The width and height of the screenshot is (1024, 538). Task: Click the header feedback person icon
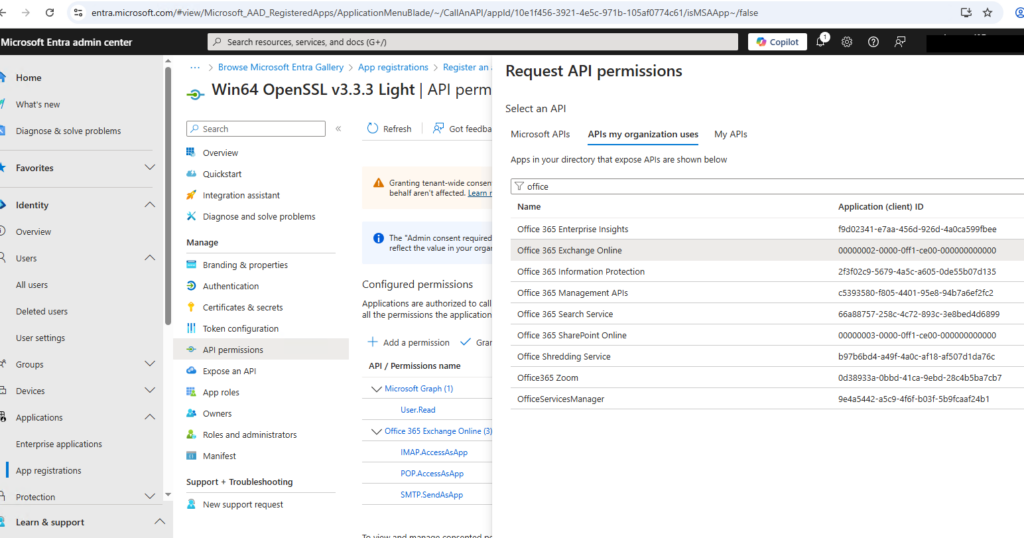coord(900,42)
